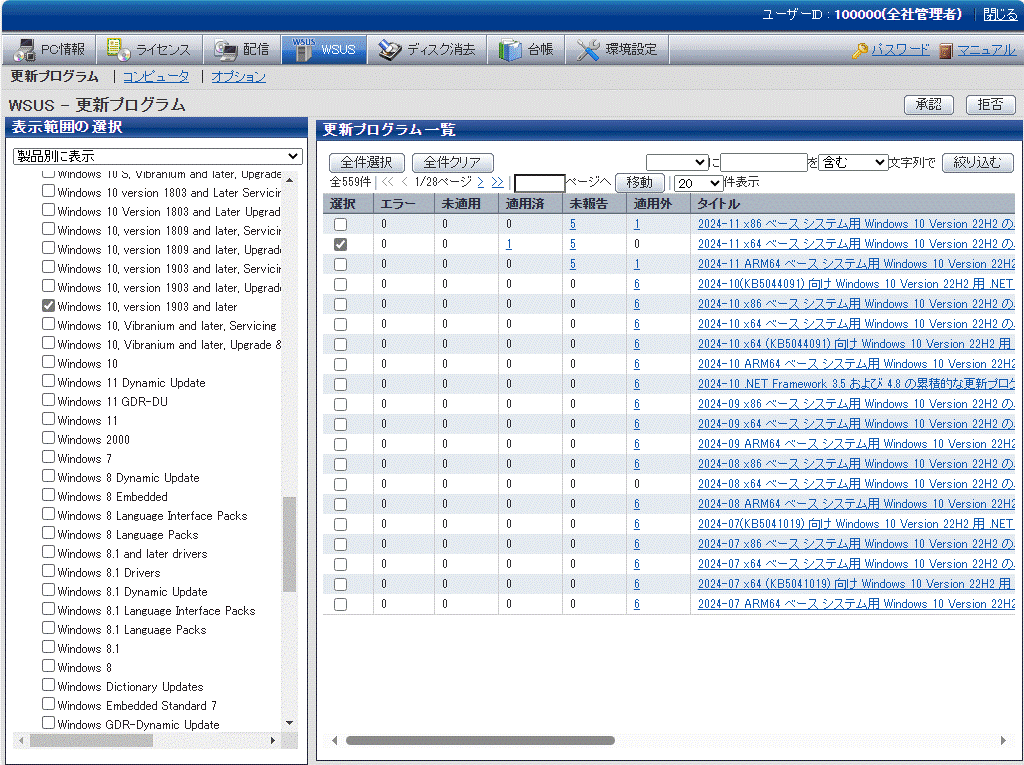This screenshot has width=1024, height=765.
Task: Click 未報告 count 5 for 2024-11 x86
Action: [x=573, y=224]
